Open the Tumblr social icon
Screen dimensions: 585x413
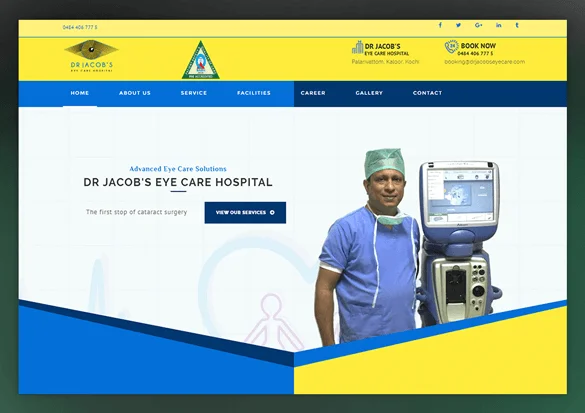517,25
